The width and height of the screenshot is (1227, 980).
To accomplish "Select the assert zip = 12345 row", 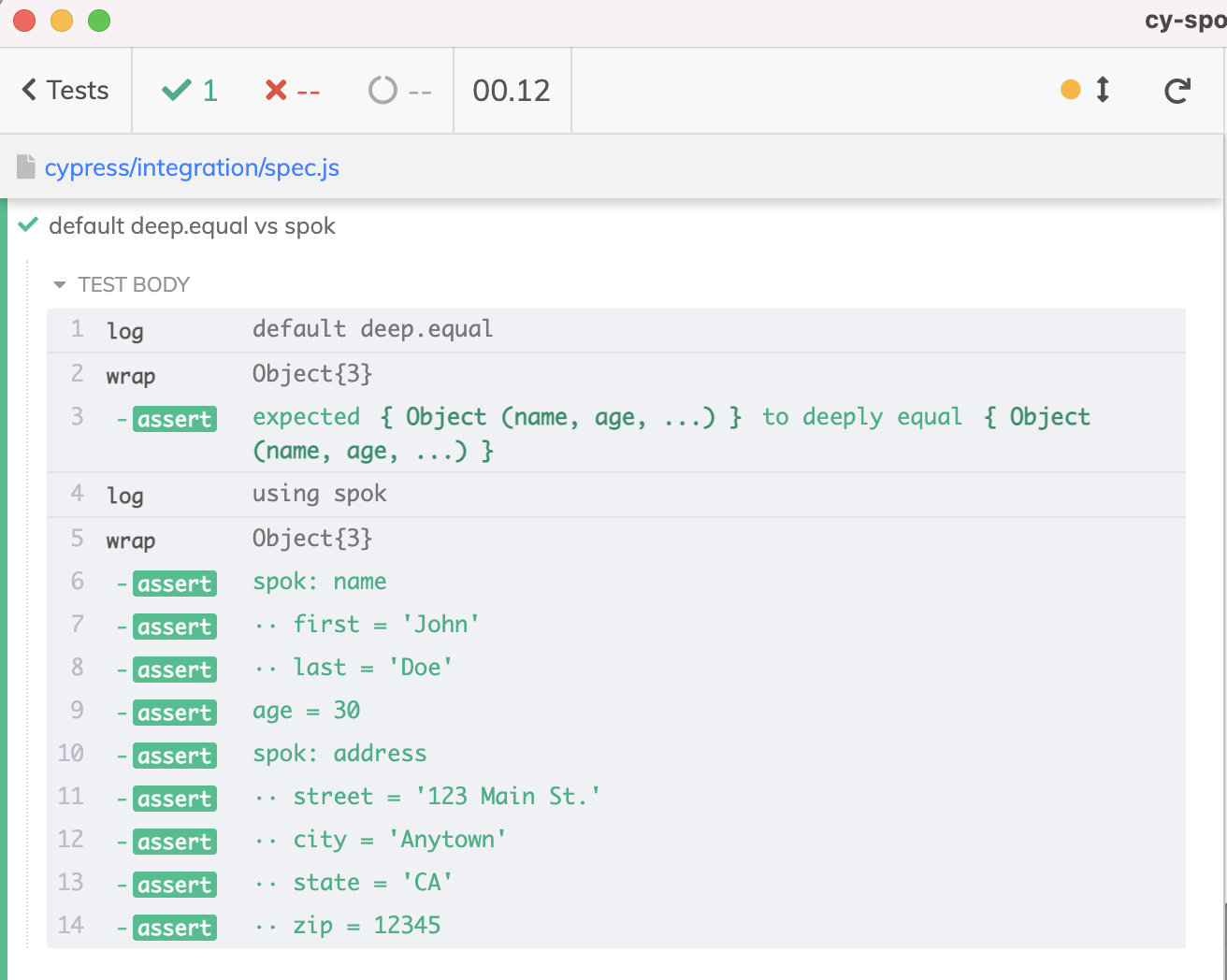I will 616,927.
